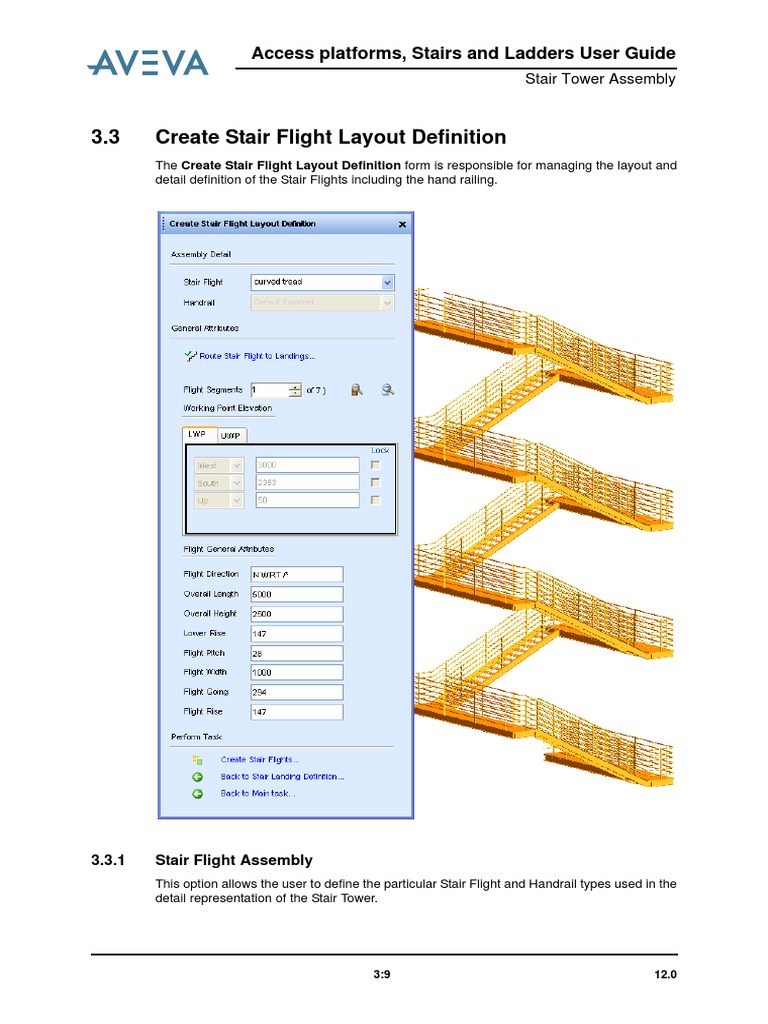Click the Lower Rise field

(296, 633)
